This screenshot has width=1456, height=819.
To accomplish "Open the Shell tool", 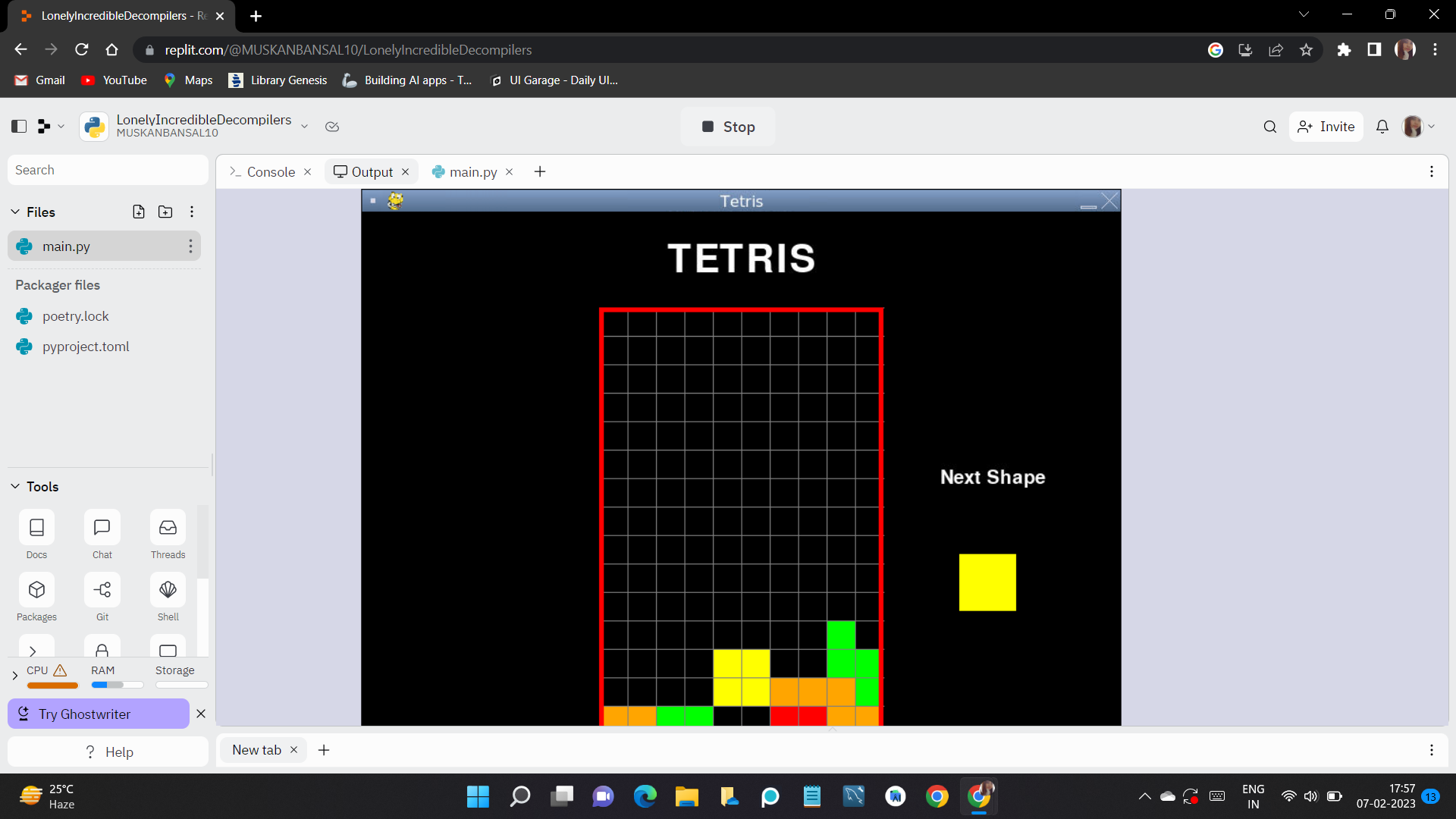I will [x=168, y=597].
